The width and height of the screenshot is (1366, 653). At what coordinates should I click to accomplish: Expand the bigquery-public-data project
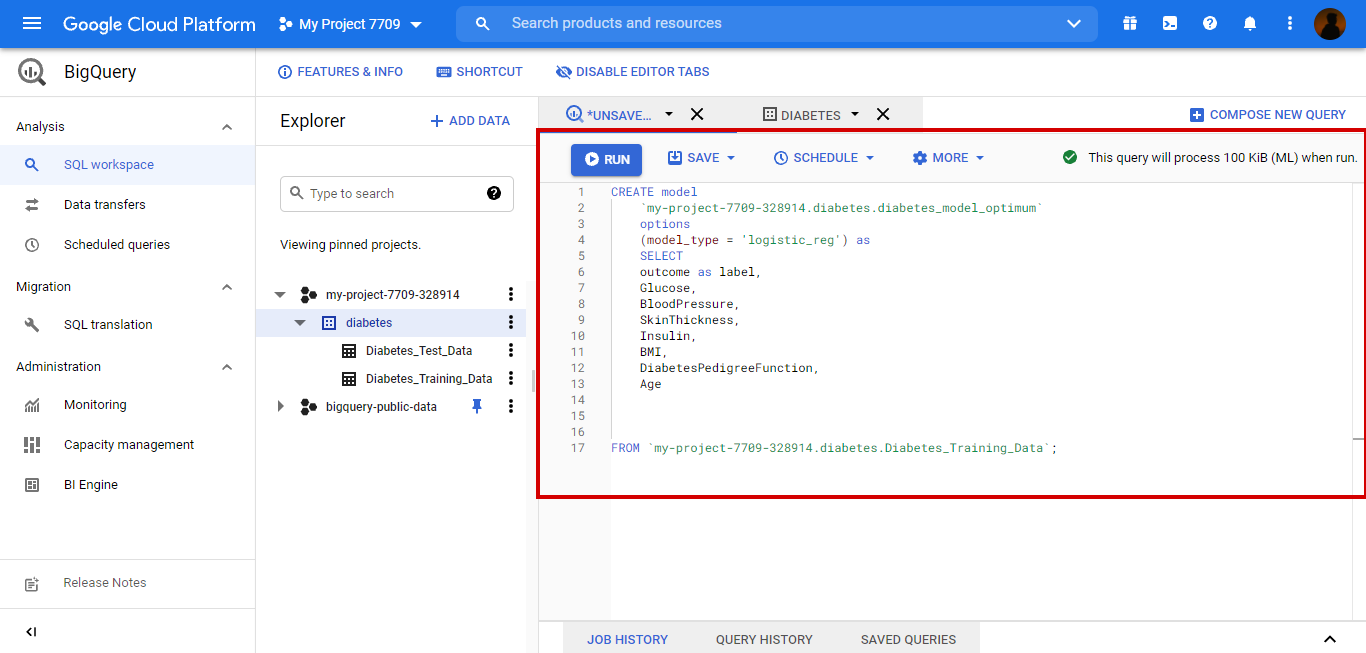coord(280,407)
